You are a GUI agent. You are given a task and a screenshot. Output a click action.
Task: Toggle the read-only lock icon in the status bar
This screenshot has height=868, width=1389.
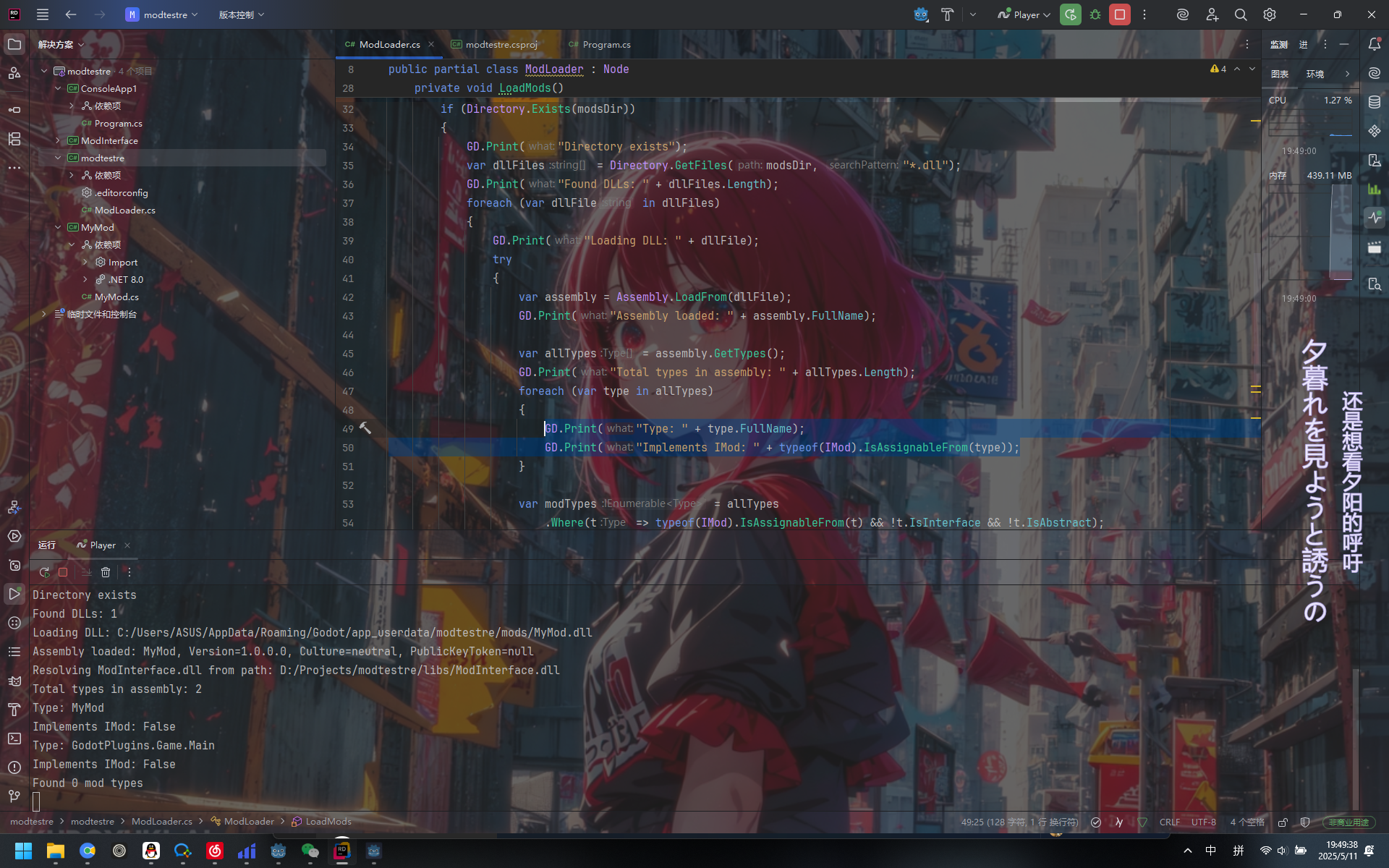(1283, 822)
